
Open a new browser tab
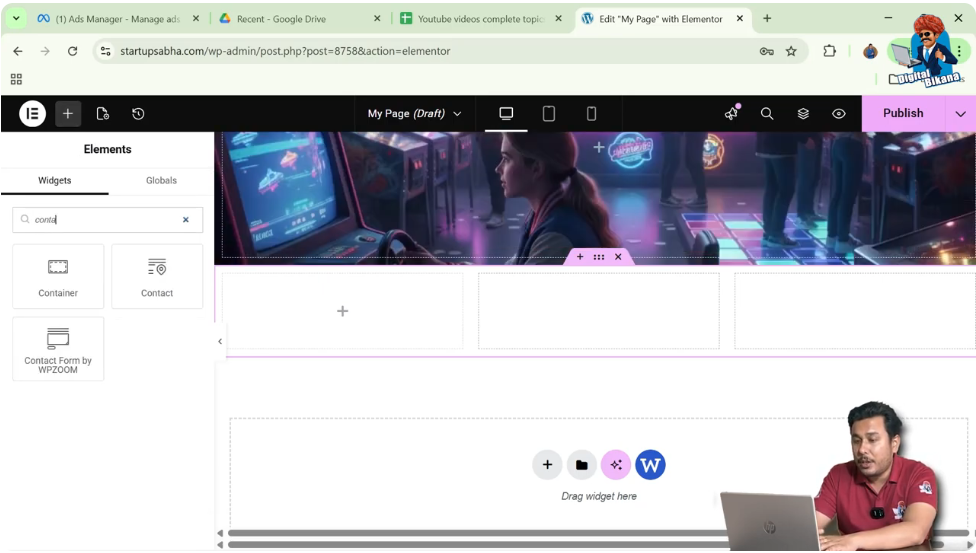(767, 19)
